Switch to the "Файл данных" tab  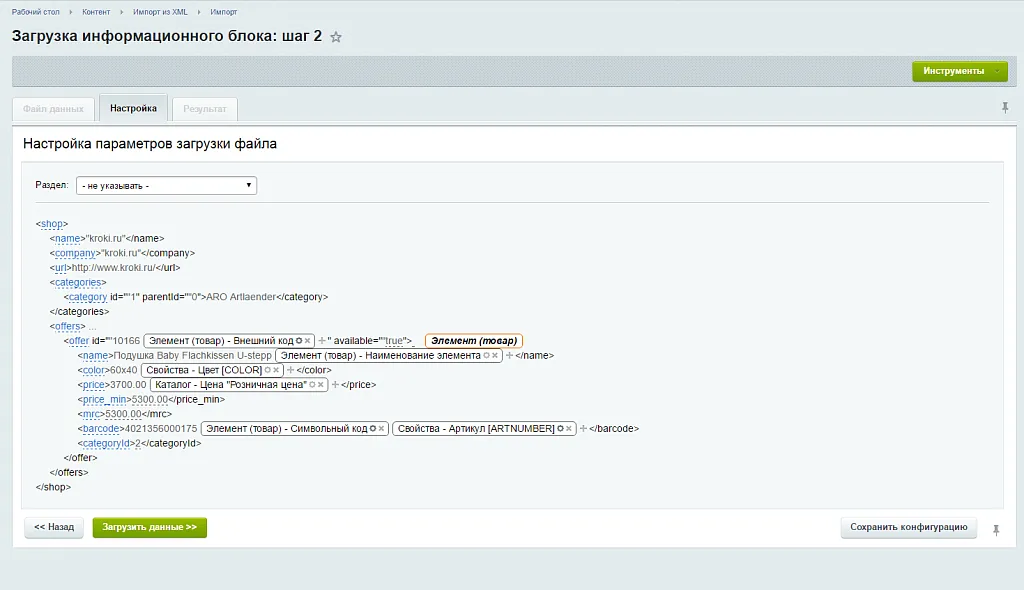[52, 108]
